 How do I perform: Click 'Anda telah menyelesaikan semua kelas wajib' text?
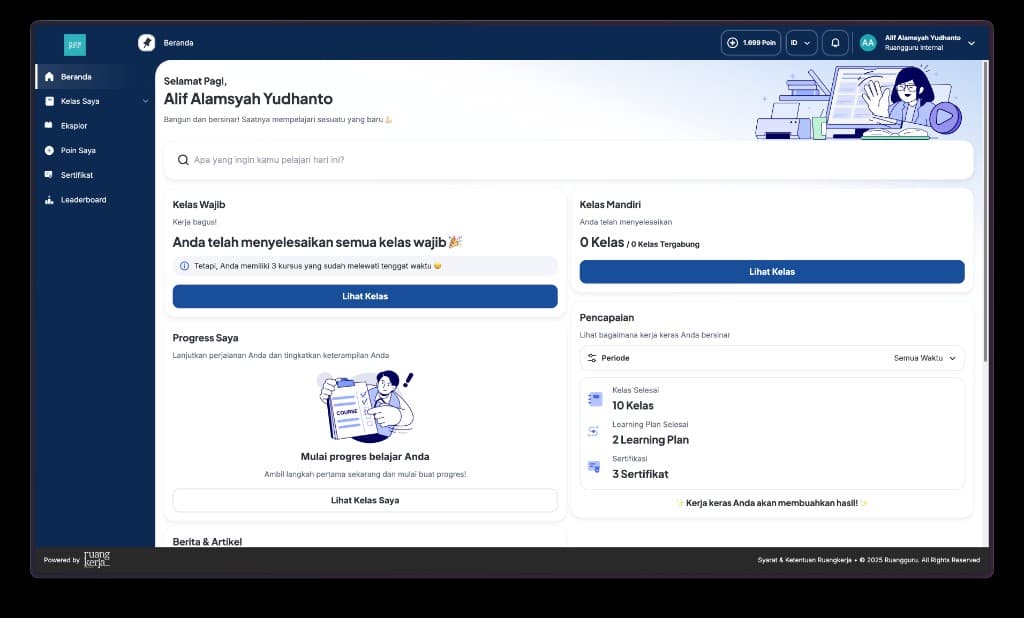[x=310, y=242]
